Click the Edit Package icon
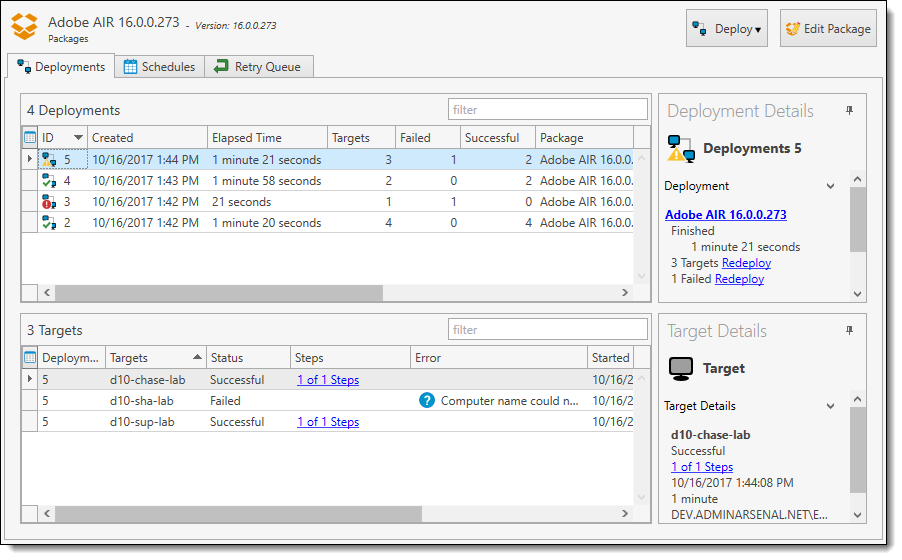Image resolution: width=902 pixels, height=560 pixels. click(793, 29)
